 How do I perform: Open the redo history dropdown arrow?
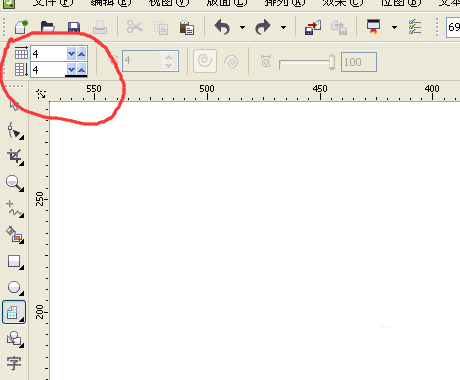[x=283, y=27]
